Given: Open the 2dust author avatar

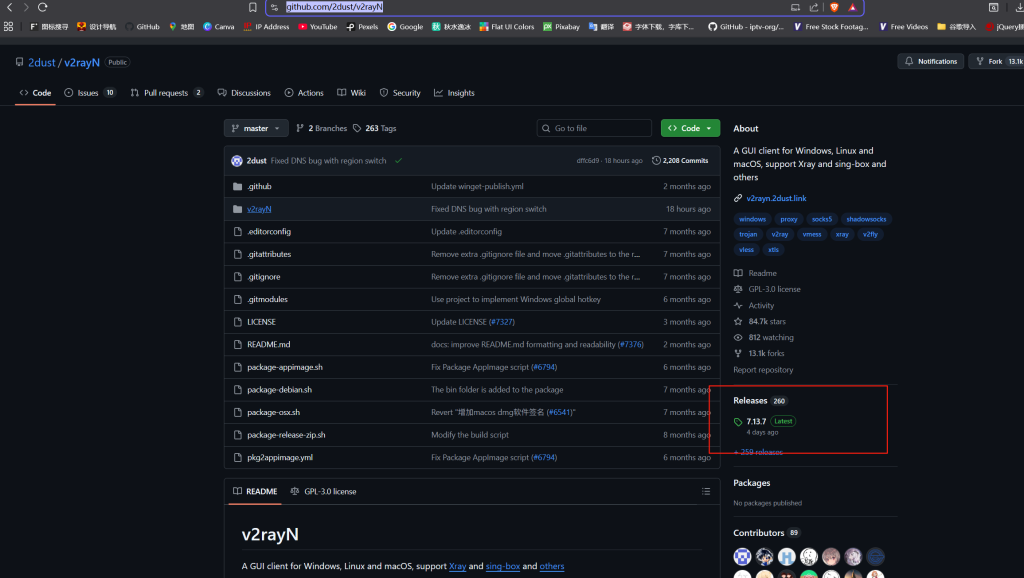Looking at the screenshot, I should click(x=237, y=160).
